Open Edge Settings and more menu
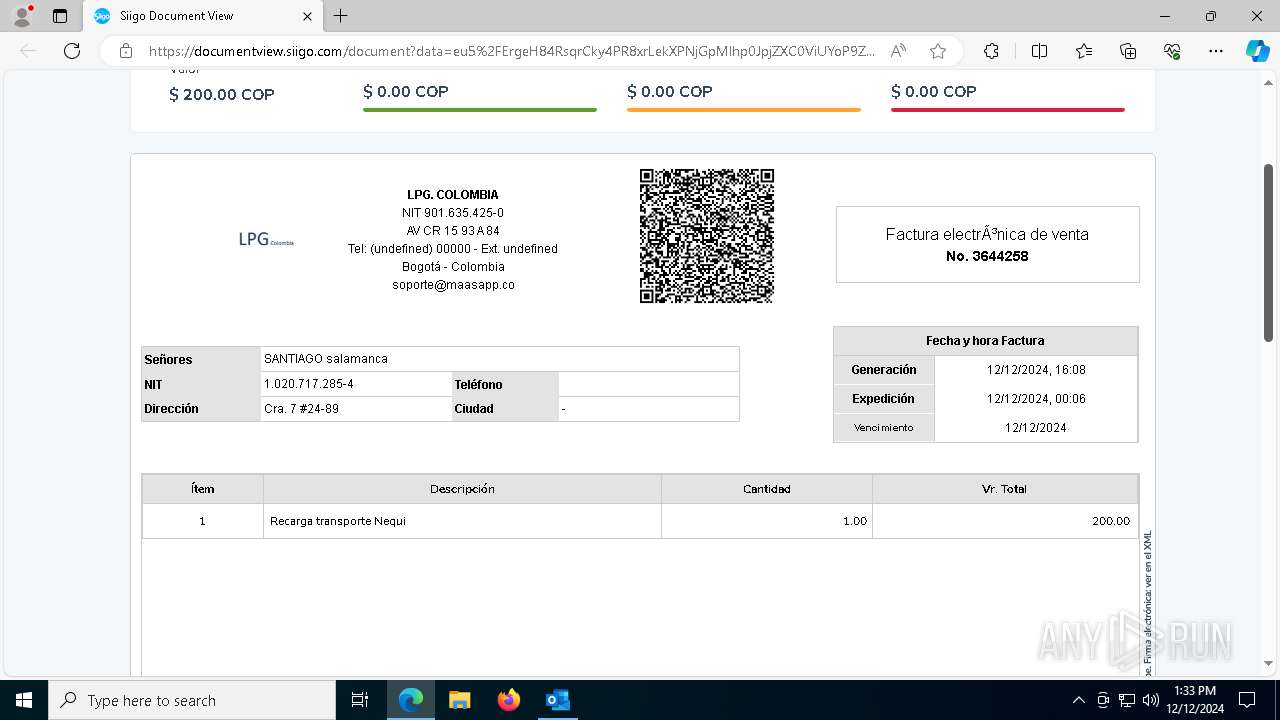Viewport: 1280px width, 720px height. (x=1216, y=51)
